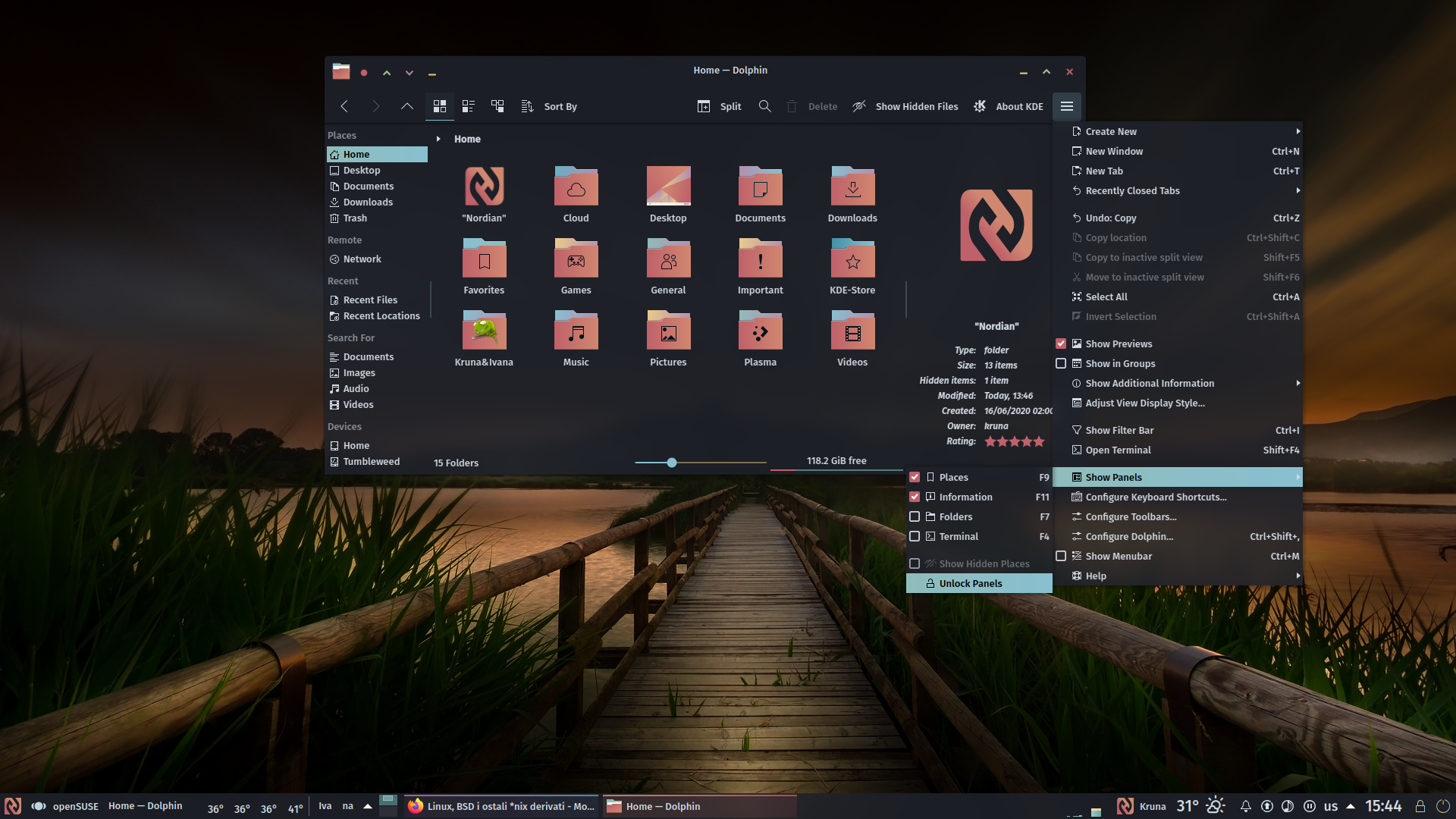Choose Select All from the menu
Viewport: 1456px width, 819px height.
(x=1178, y=297)
